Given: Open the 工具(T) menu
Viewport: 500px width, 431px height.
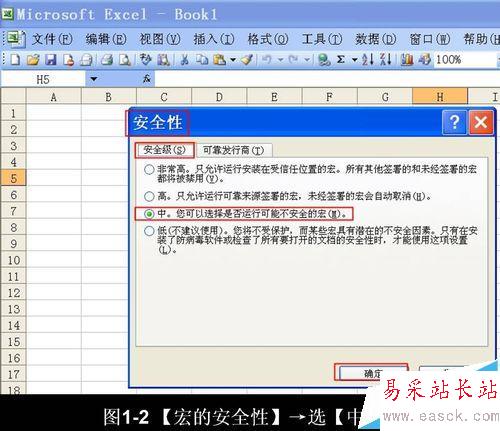Looking at the screenshot, I should (322, 39).
